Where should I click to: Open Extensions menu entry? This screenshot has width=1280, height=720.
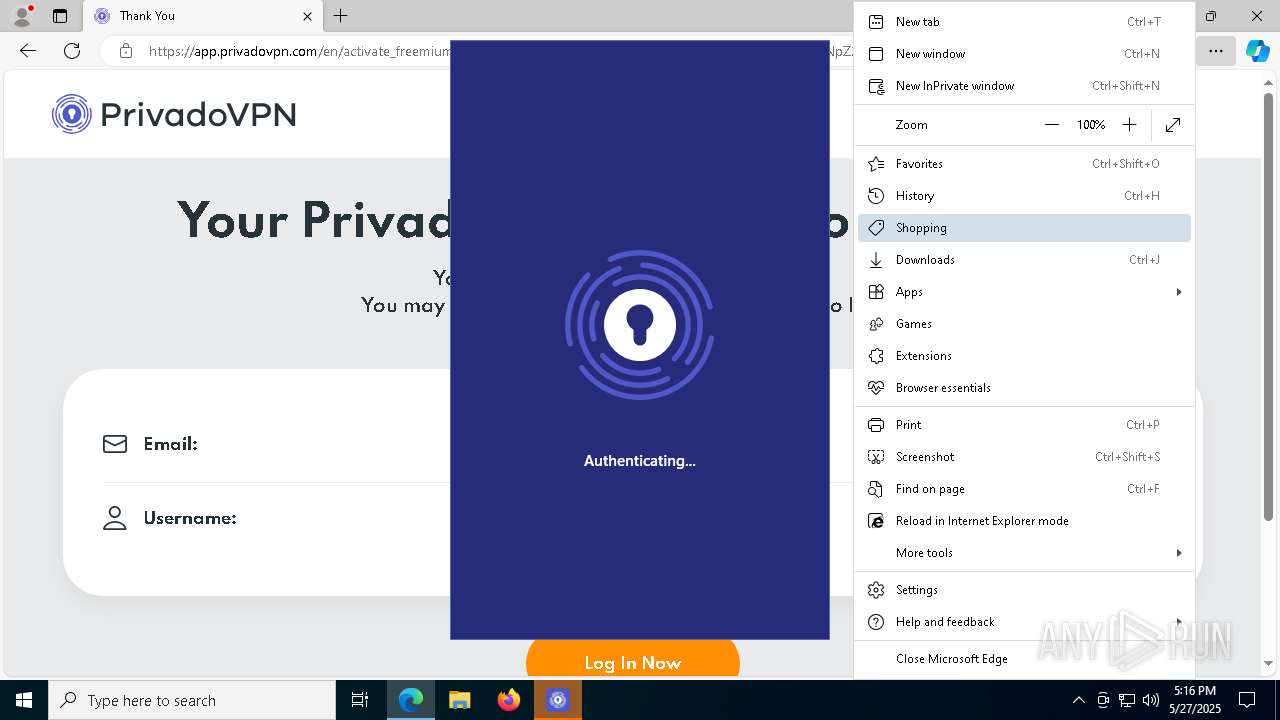pyautogui.click(x=1024, y=356)
